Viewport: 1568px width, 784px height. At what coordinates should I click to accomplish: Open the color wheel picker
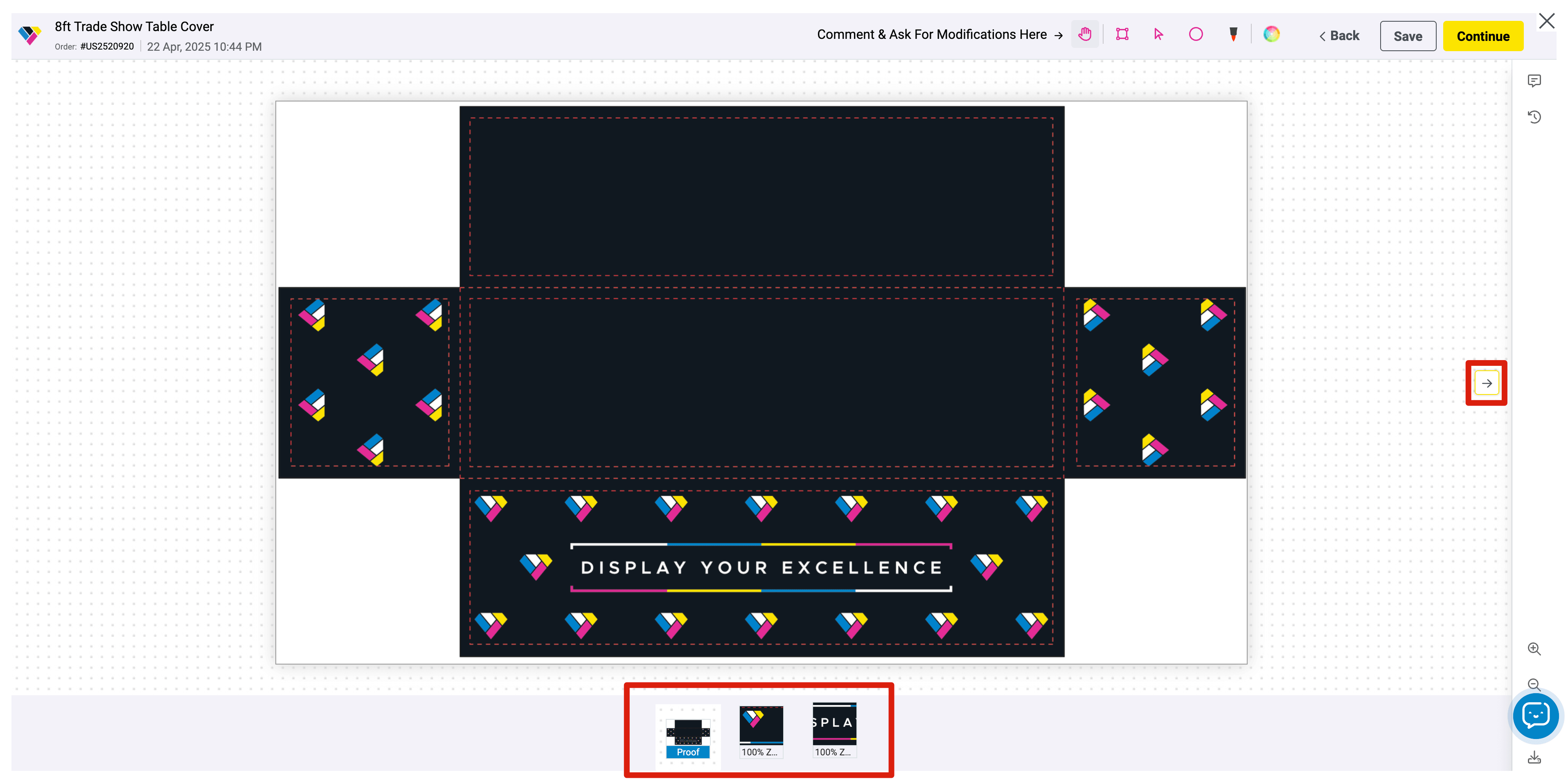[1271, 35]
